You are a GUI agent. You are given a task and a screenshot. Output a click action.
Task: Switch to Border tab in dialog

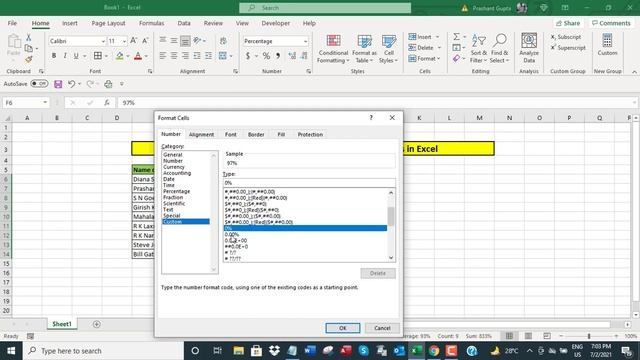point(256,134)
